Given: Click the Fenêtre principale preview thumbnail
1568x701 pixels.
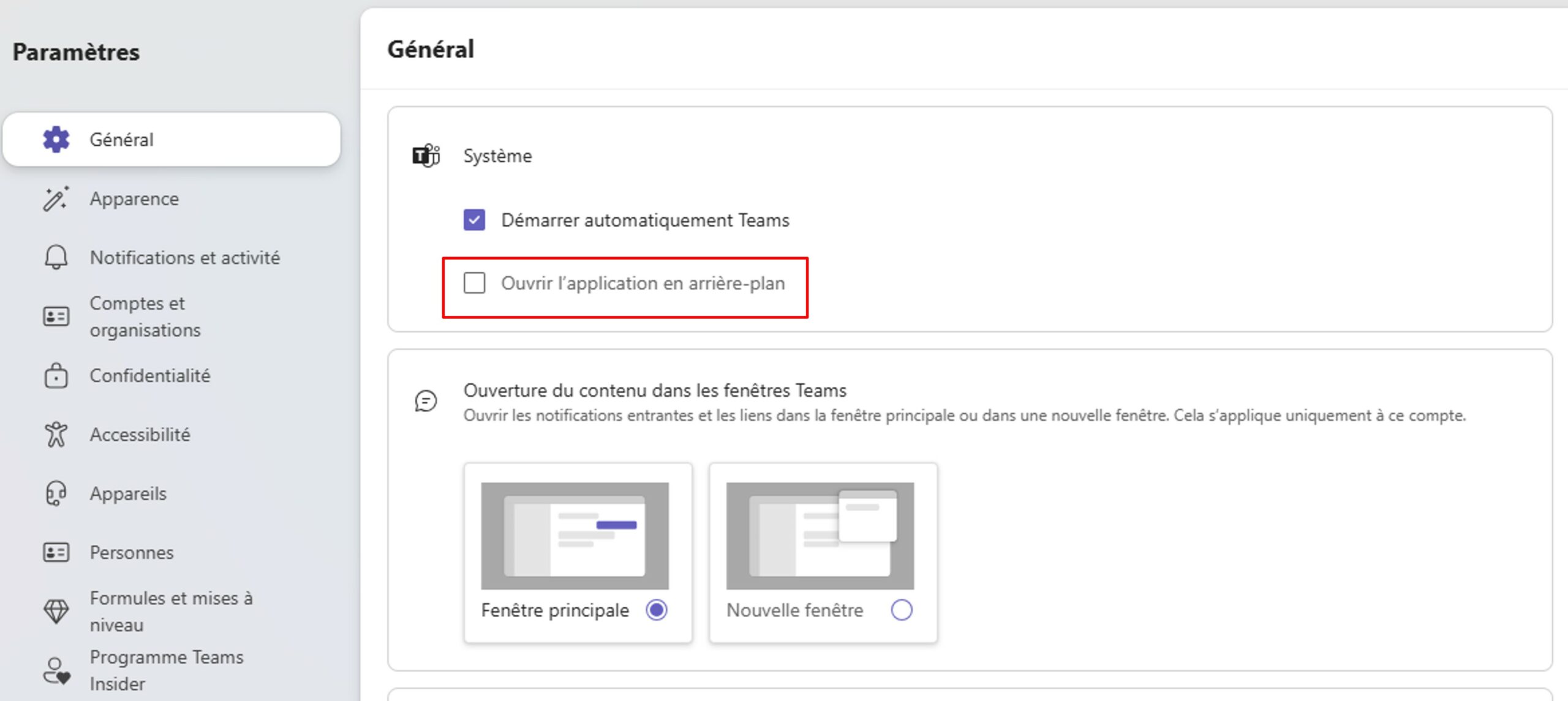Looking at the screenshot, I should [575, 536].
